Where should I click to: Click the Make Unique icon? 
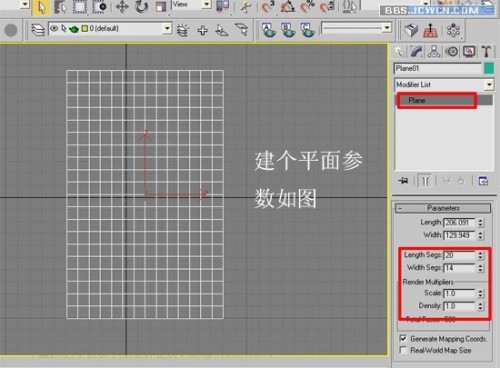point(446,181)
